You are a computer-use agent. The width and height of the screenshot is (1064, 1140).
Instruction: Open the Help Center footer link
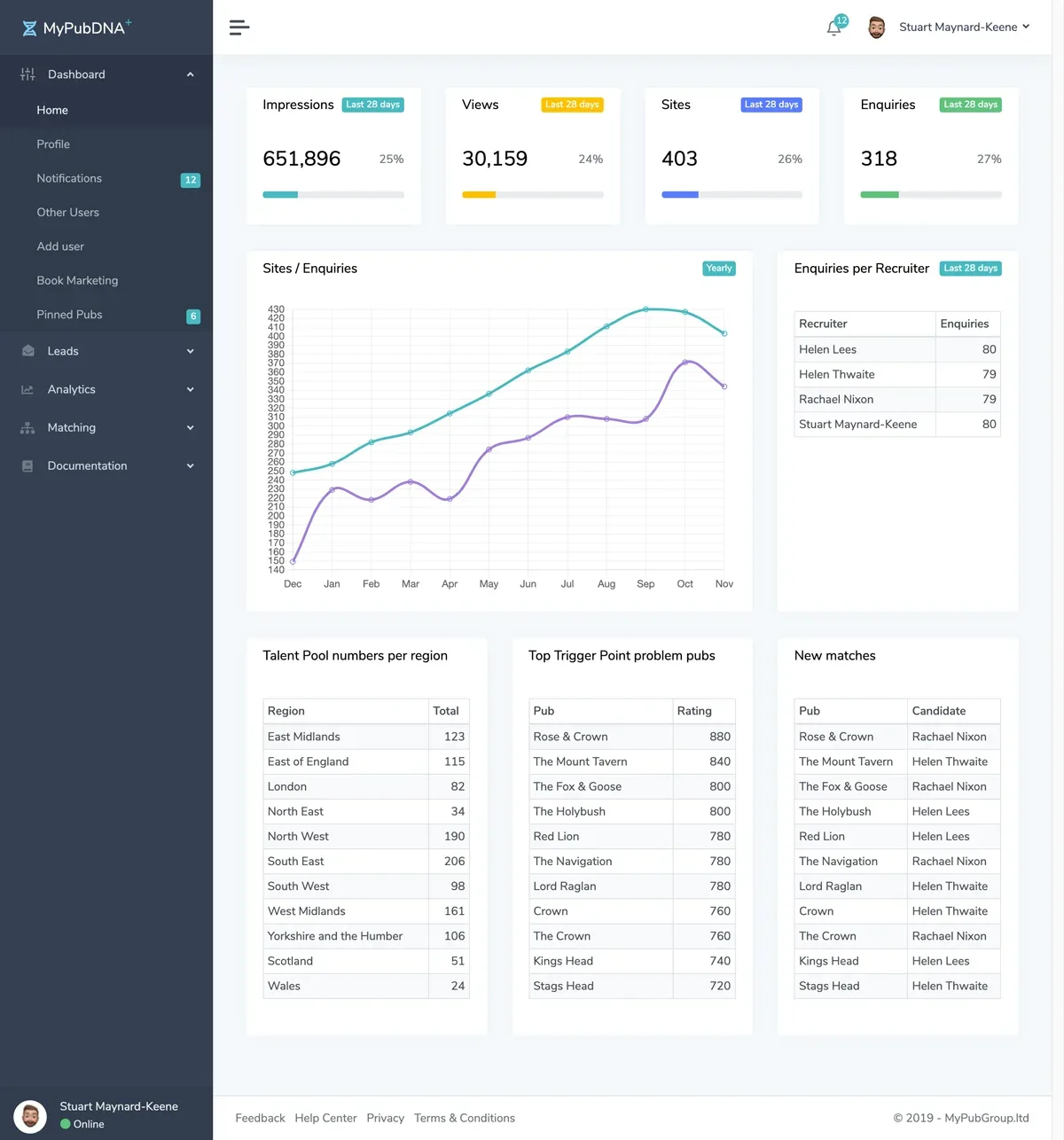pyautogui.click(x=325, y=1118)
